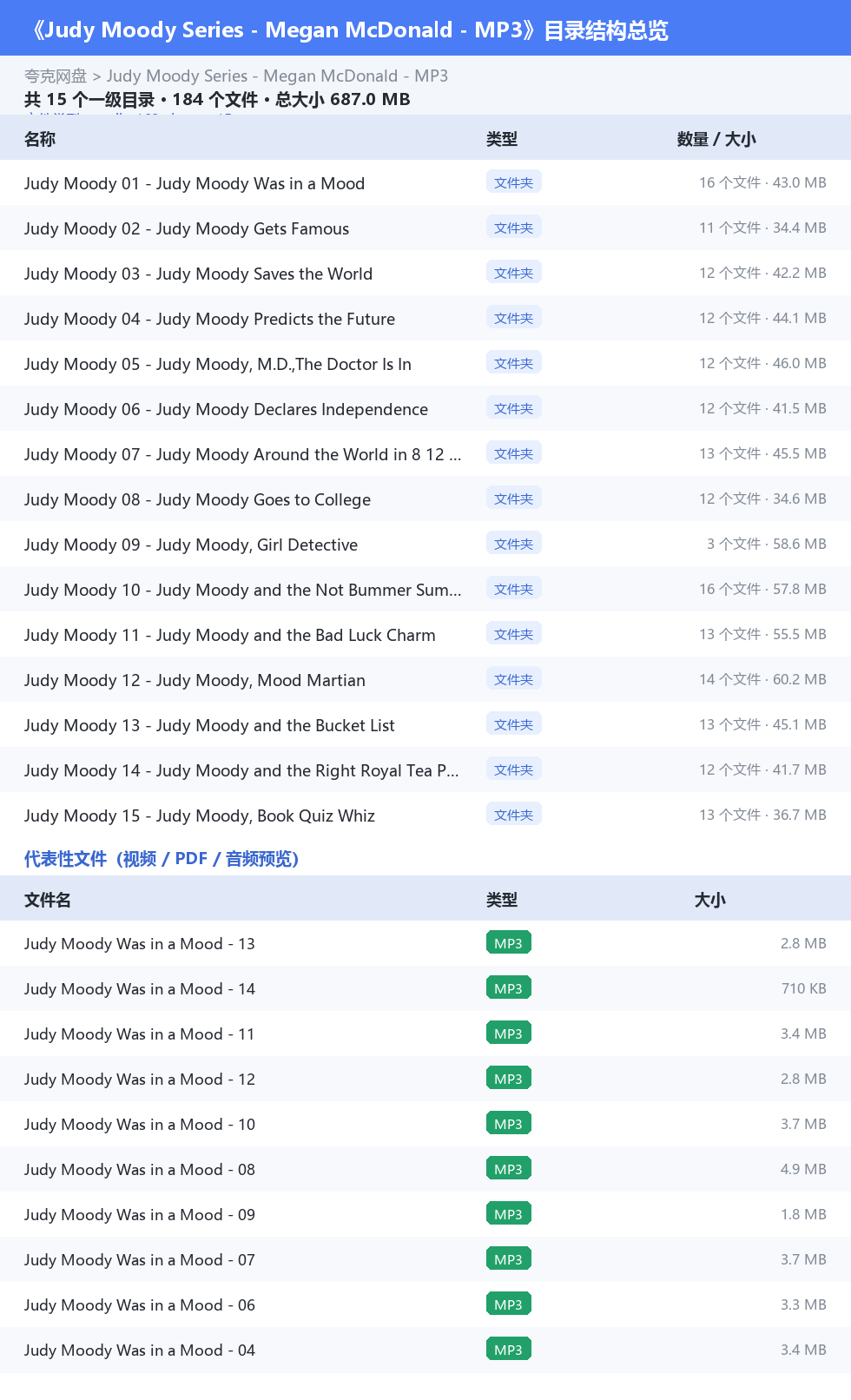Click the 4.9 MB file size
Viewport: 851px width, 1400px height.
point(803,1169)
